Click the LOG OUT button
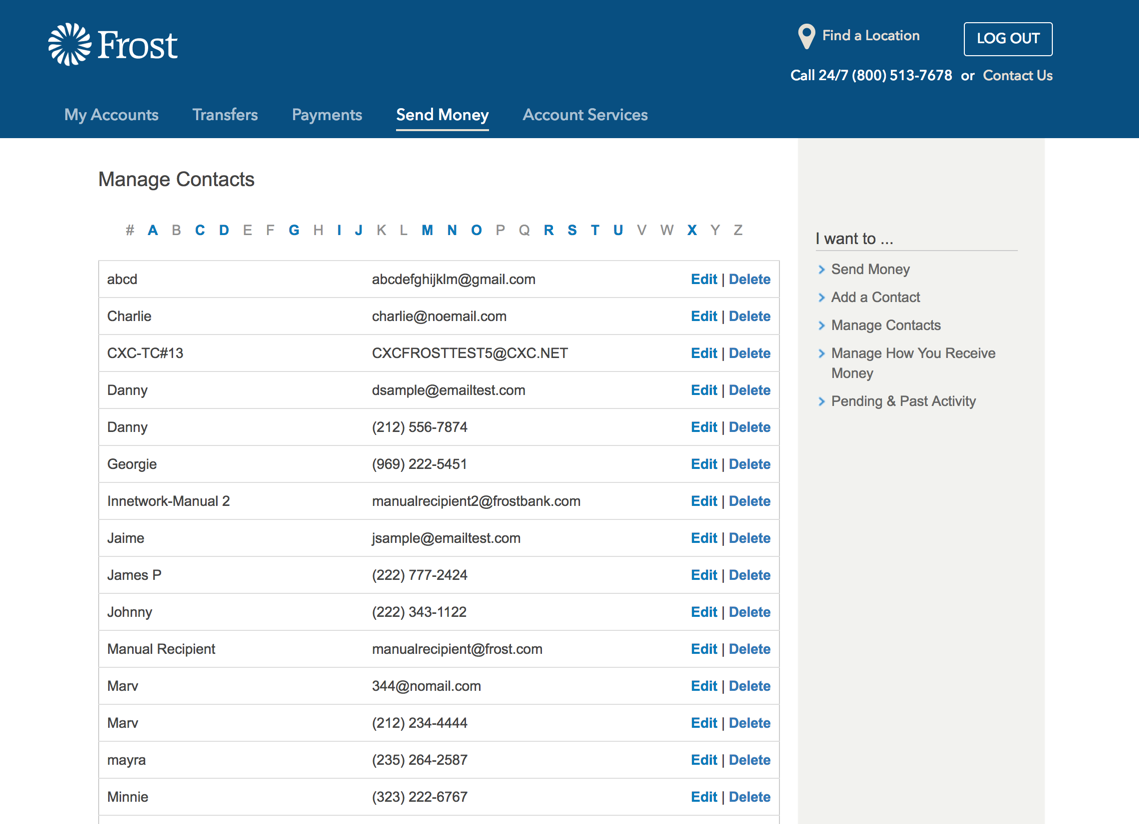The image size is (1139, 824). tap(1008, 39)
